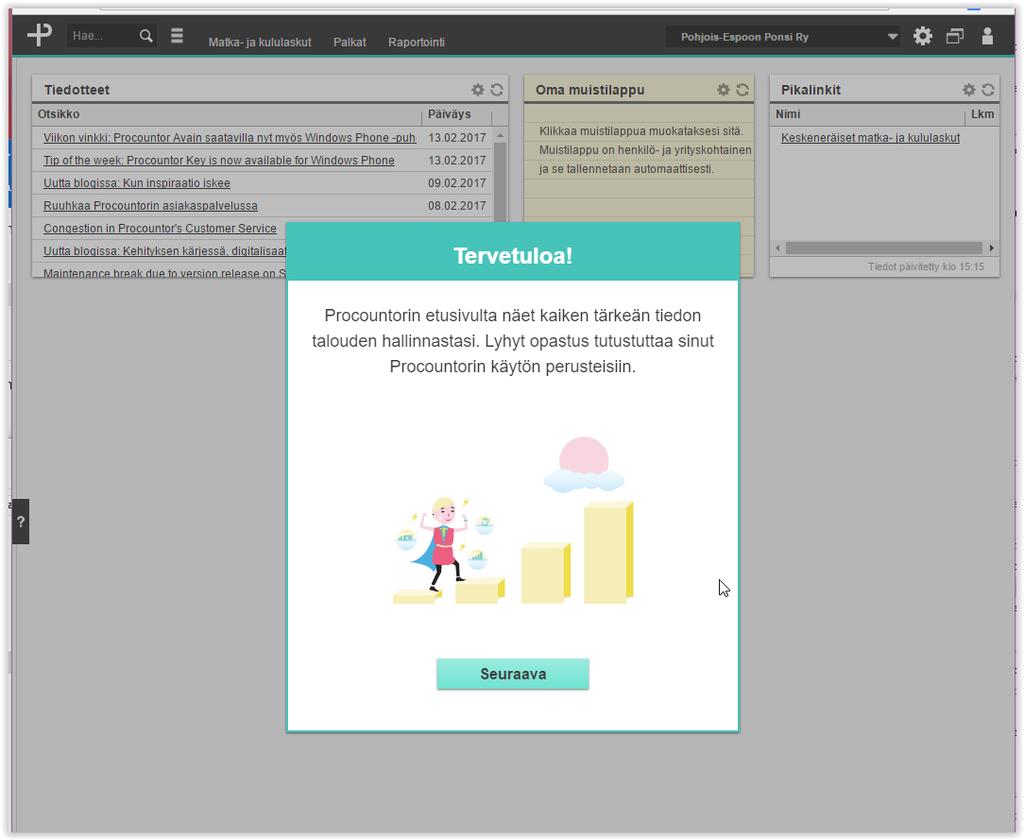1024x840 pixels.
Task: Refresh the Pikalinkit panel
Action: (988, 89)
